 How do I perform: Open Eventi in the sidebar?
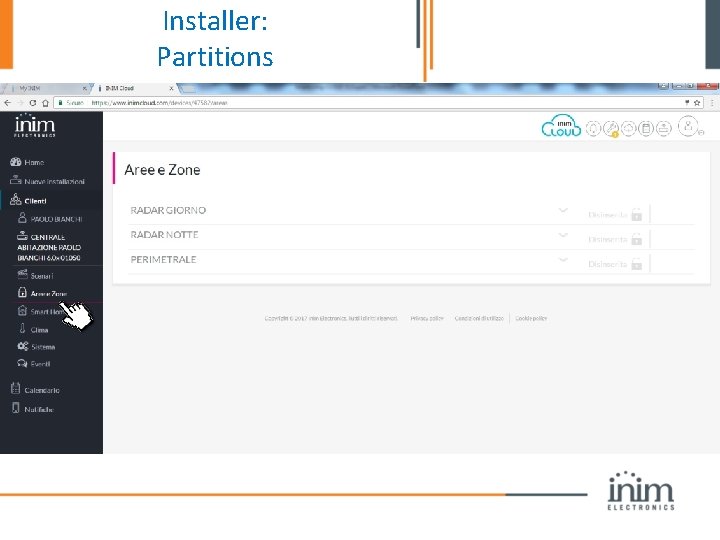click(x=34, y=364)
